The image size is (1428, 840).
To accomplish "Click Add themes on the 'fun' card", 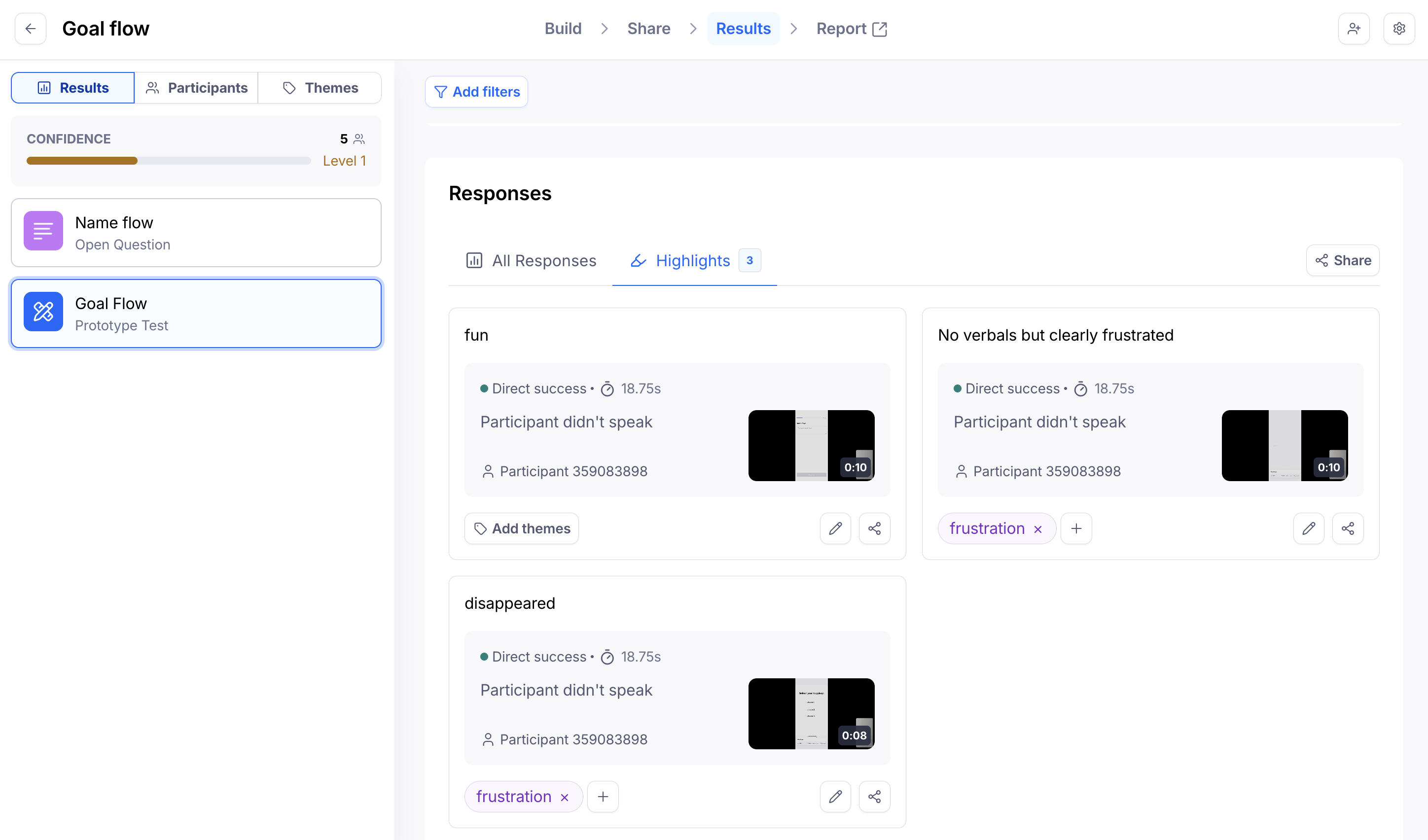I will tap(521, 528).
